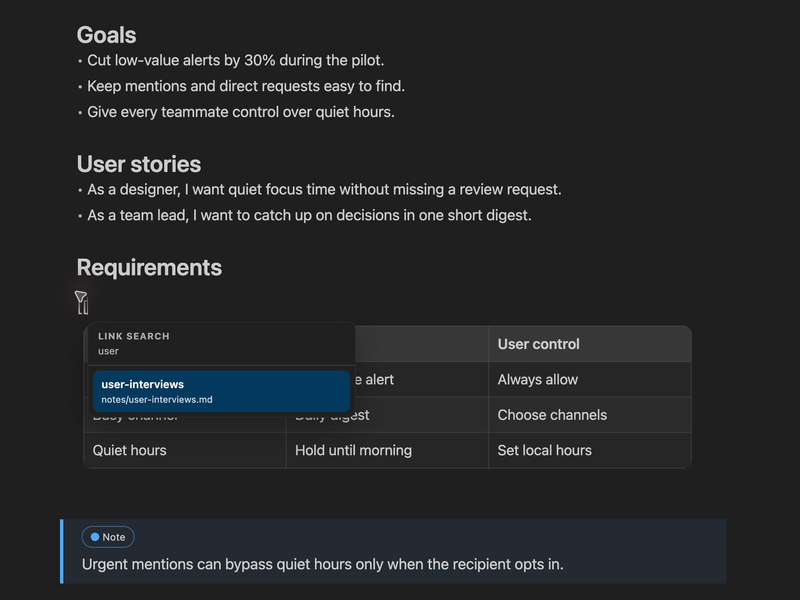Click the 'User control' table header
The width and height of the screenshot is (800, 600).
pos(590,344)
